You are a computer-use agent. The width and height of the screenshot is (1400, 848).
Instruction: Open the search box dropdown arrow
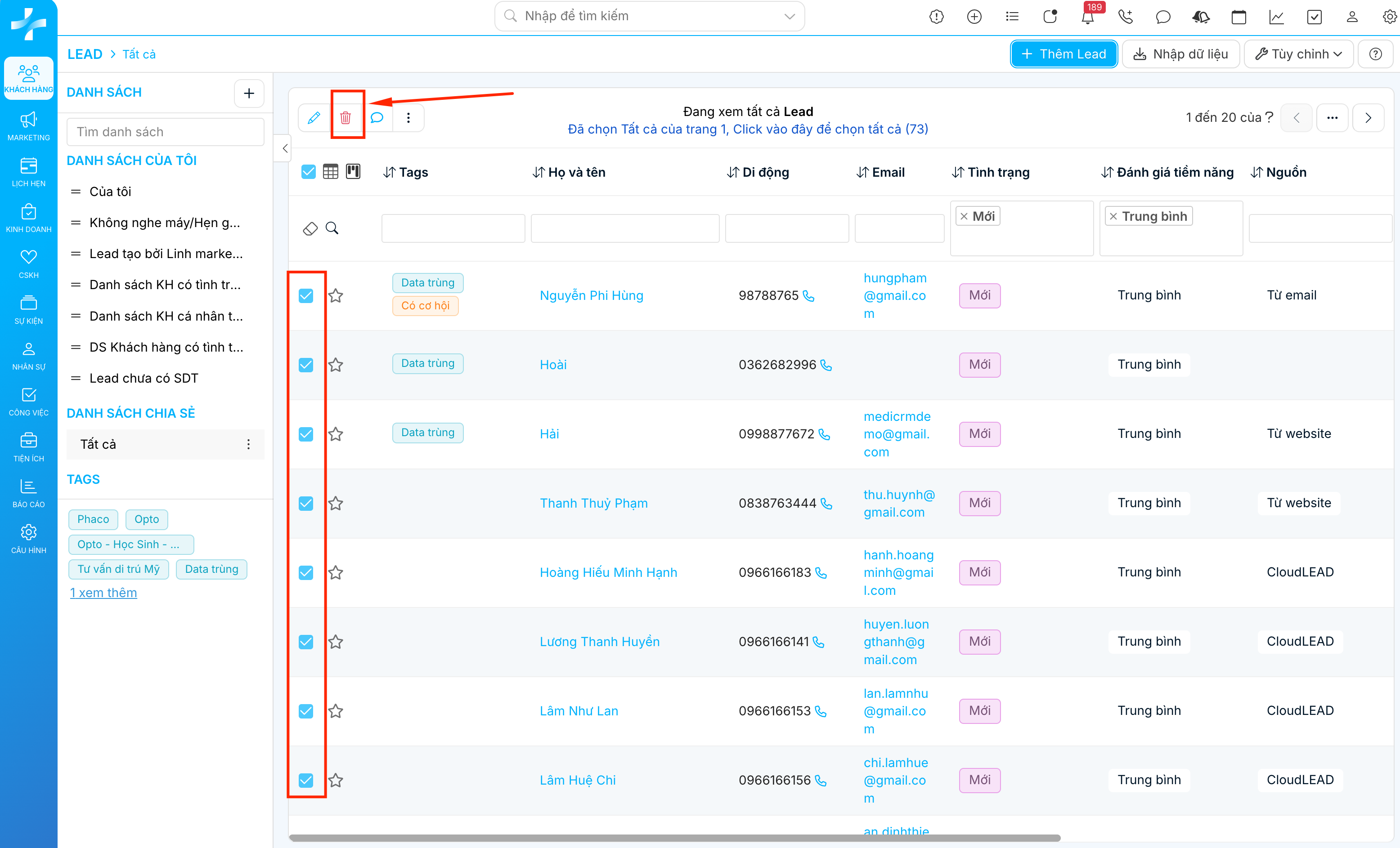(x=789, y=16)
